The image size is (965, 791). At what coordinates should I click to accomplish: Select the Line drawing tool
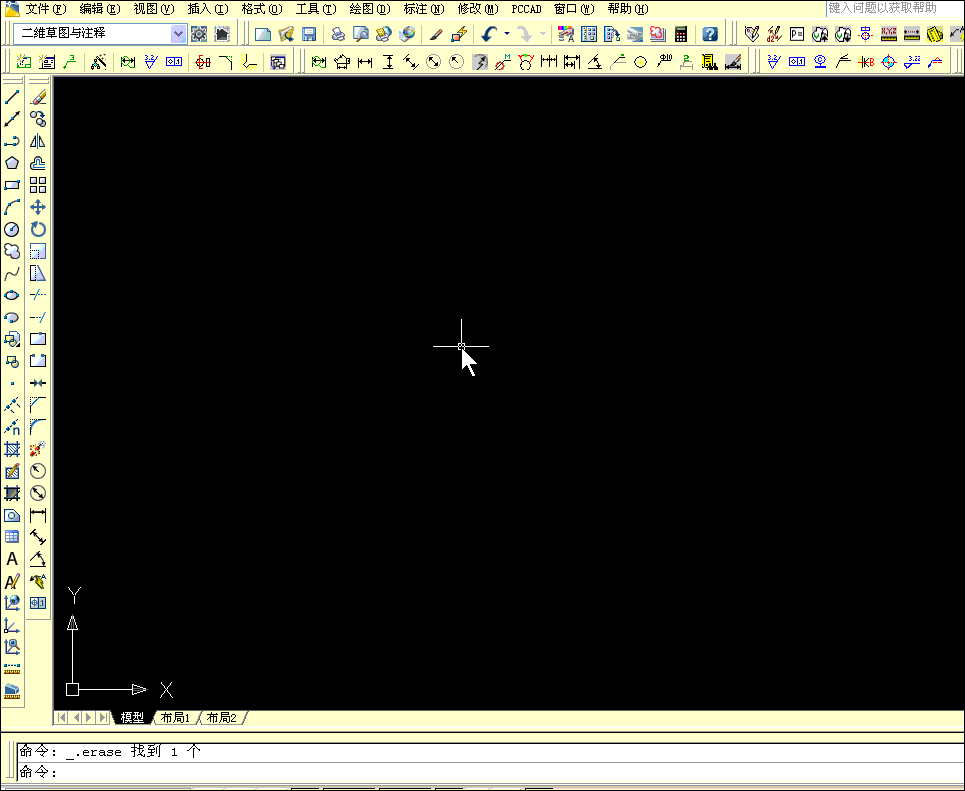coord(11,96)
